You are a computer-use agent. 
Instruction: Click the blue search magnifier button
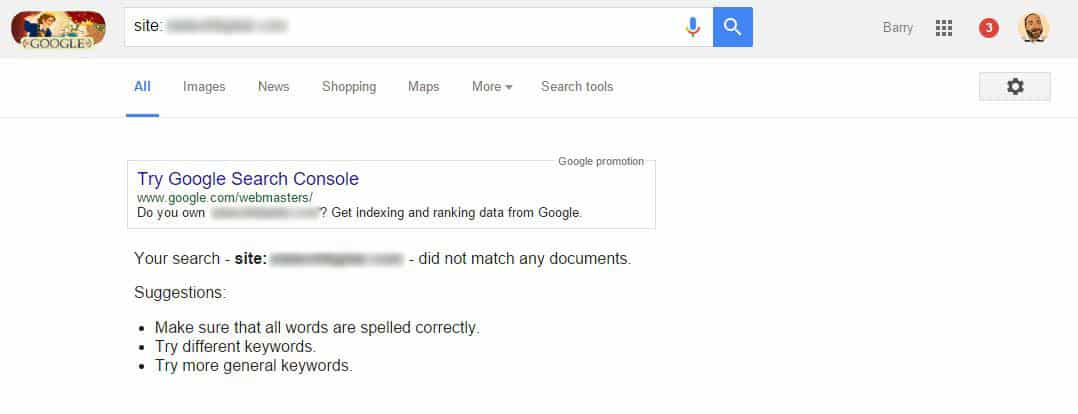[x=733, y=28]
